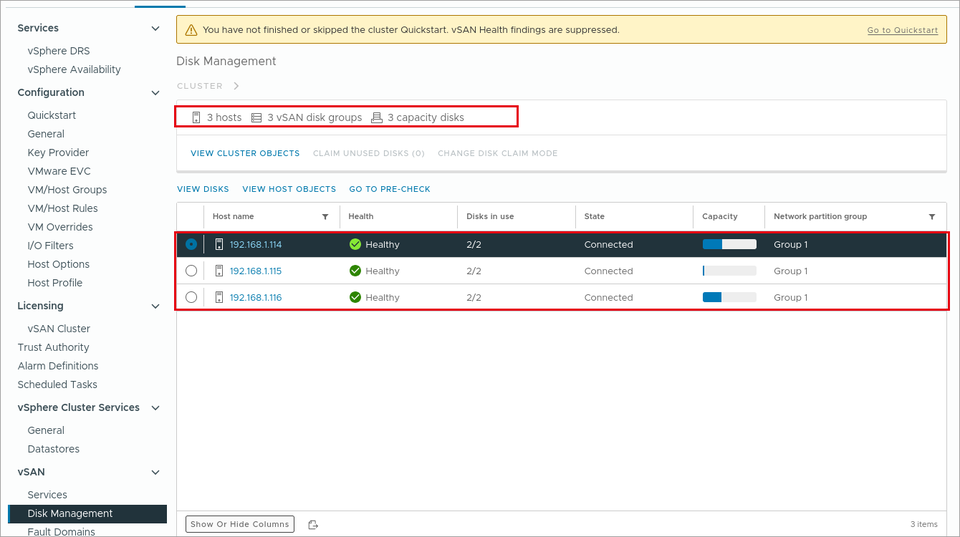Select the radio button for host 192.168.1.116

tap(191, 297)
